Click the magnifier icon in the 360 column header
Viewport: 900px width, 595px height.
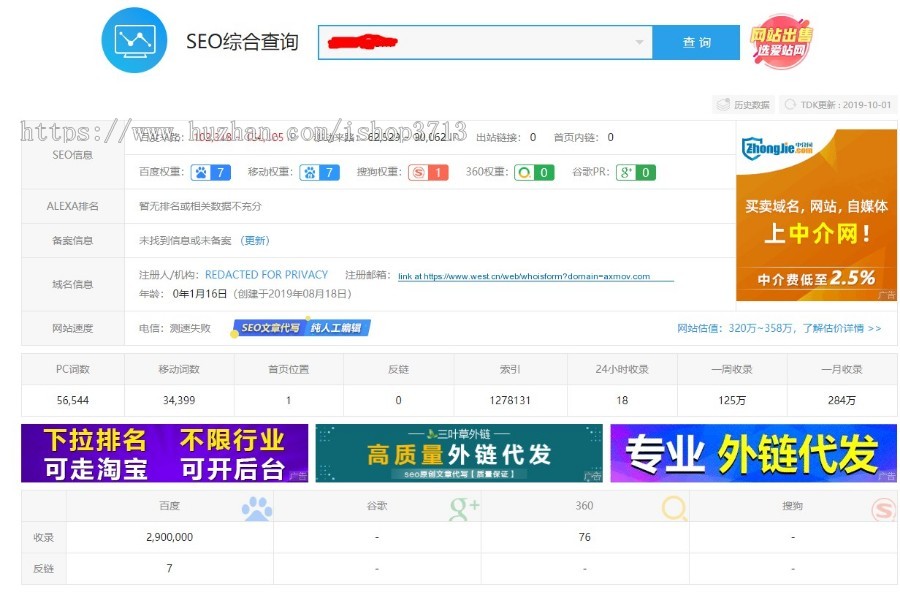point(672,506)
